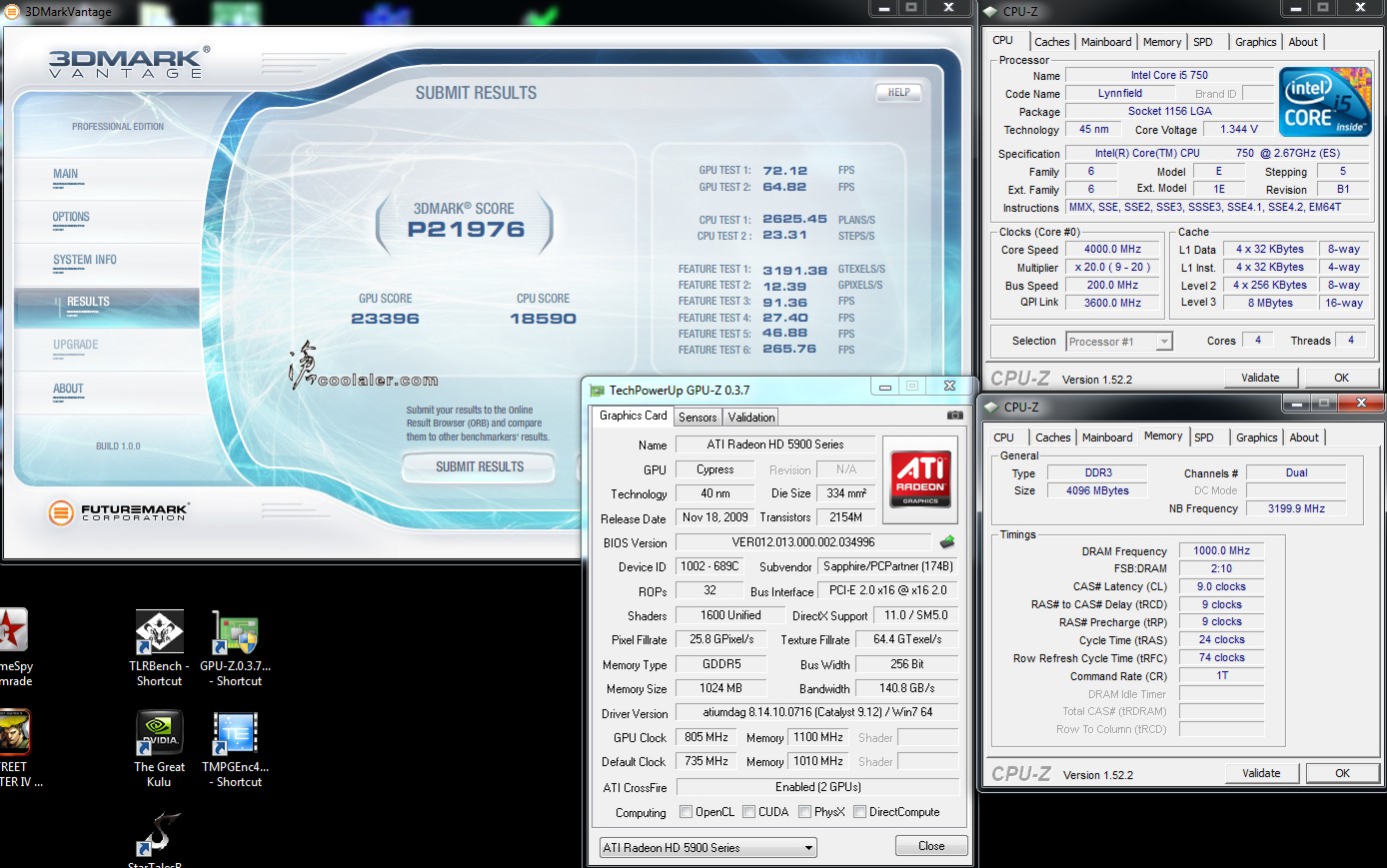Click the GPU-Z screenshot camera icon
The width and height of the screenshot is (1387, 868).
pyautogui.click(x=955, y=416)
